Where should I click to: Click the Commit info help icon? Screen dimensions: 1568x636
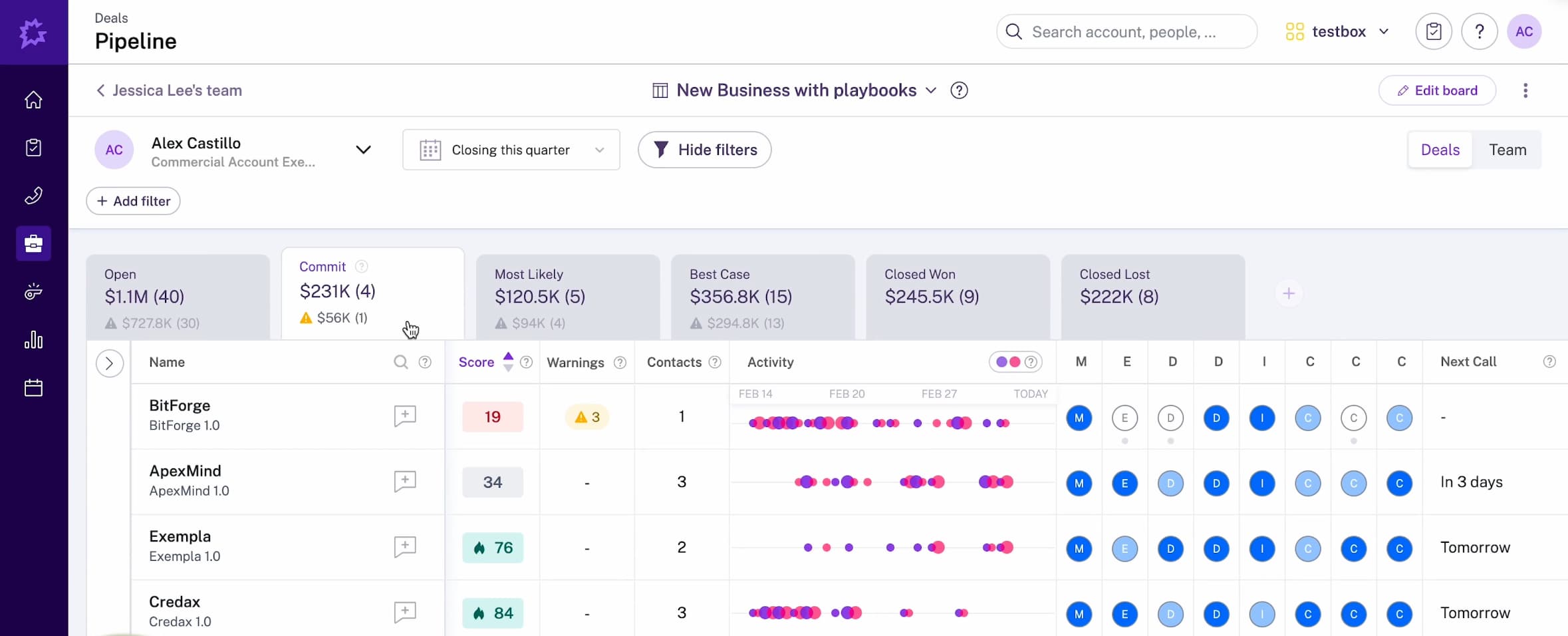pos(361,267)
